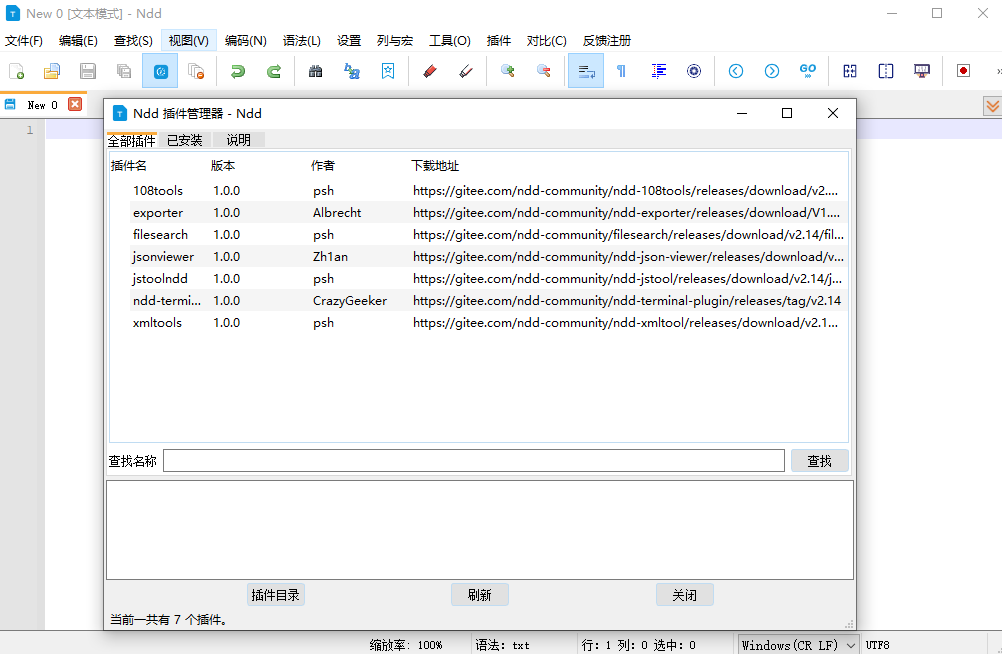Undo with the green left arrow
1002x654 pixels.
[238, 71]
